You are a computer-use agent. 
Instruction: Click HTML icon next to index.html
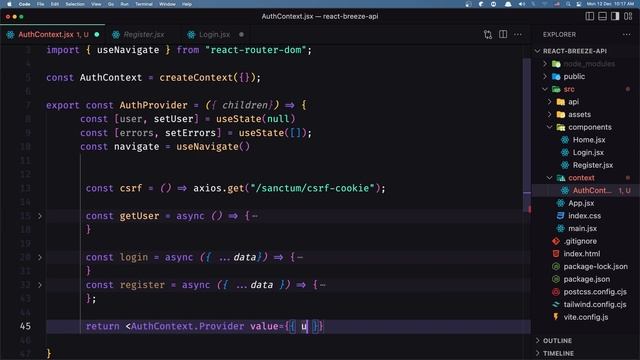coord(556,253)
